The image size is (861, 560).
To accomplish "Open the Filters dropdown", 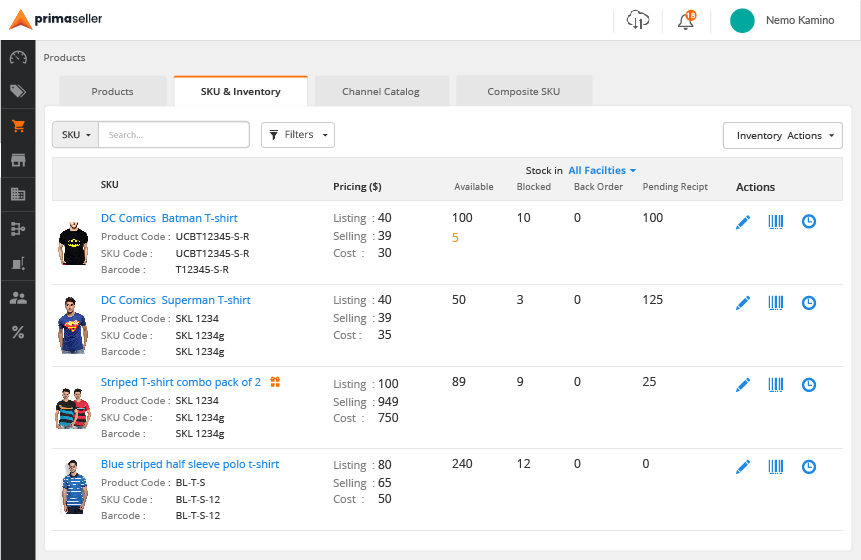I will pos(298,135).
